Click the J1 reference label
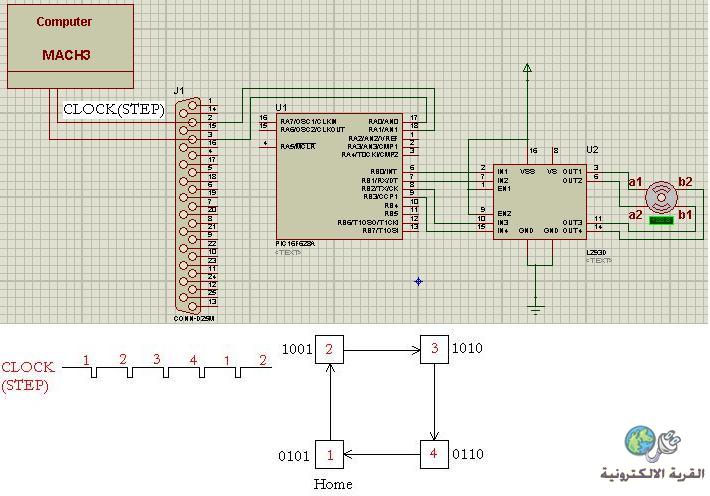710x496 pixels. pyautogui.click(x=179, y=91)
